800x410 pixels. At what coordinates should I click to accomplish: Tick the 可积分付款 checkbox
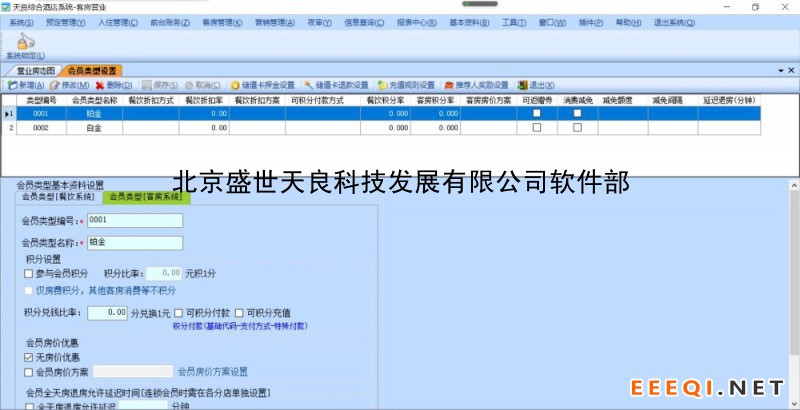pos(179,313)
